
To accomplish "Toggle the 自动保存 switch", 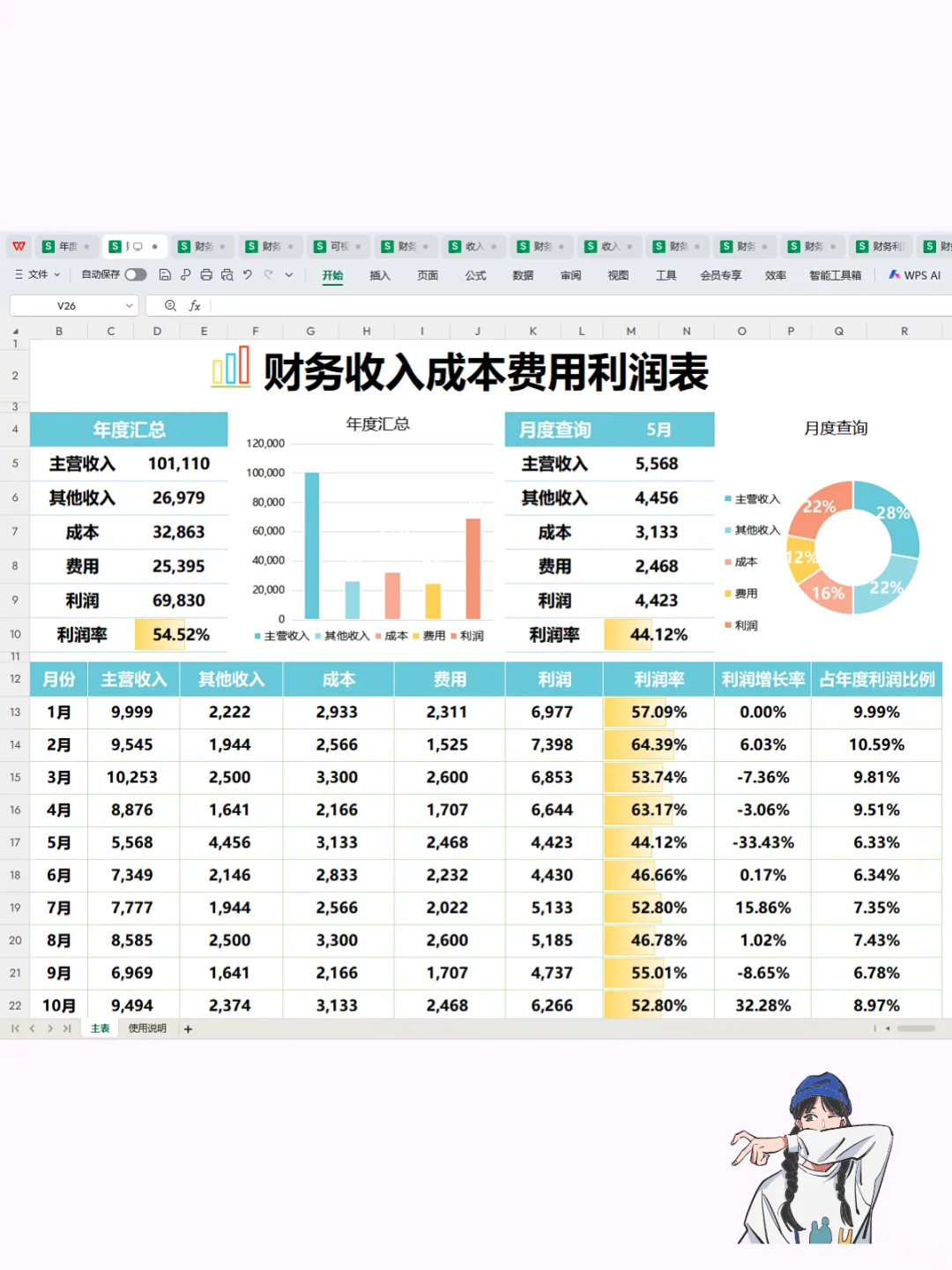I will point(136,274).
